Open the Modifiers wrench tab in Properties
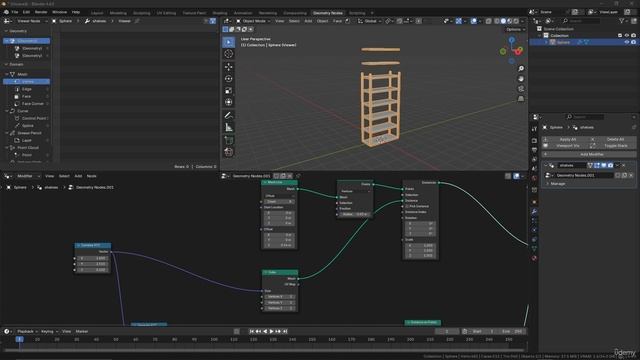The image size is (640, 360). 534,211
